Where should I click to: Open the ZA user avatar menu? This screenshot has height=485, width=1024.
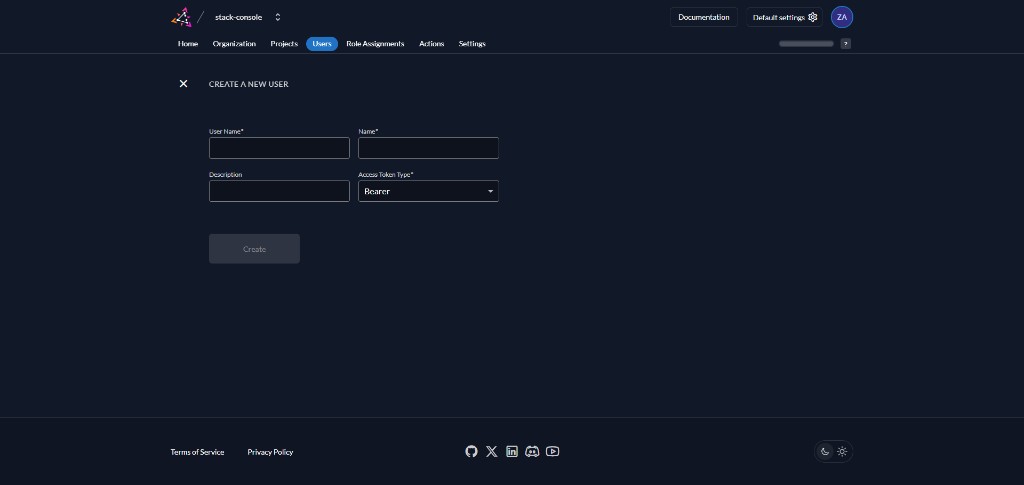point(842,18)
